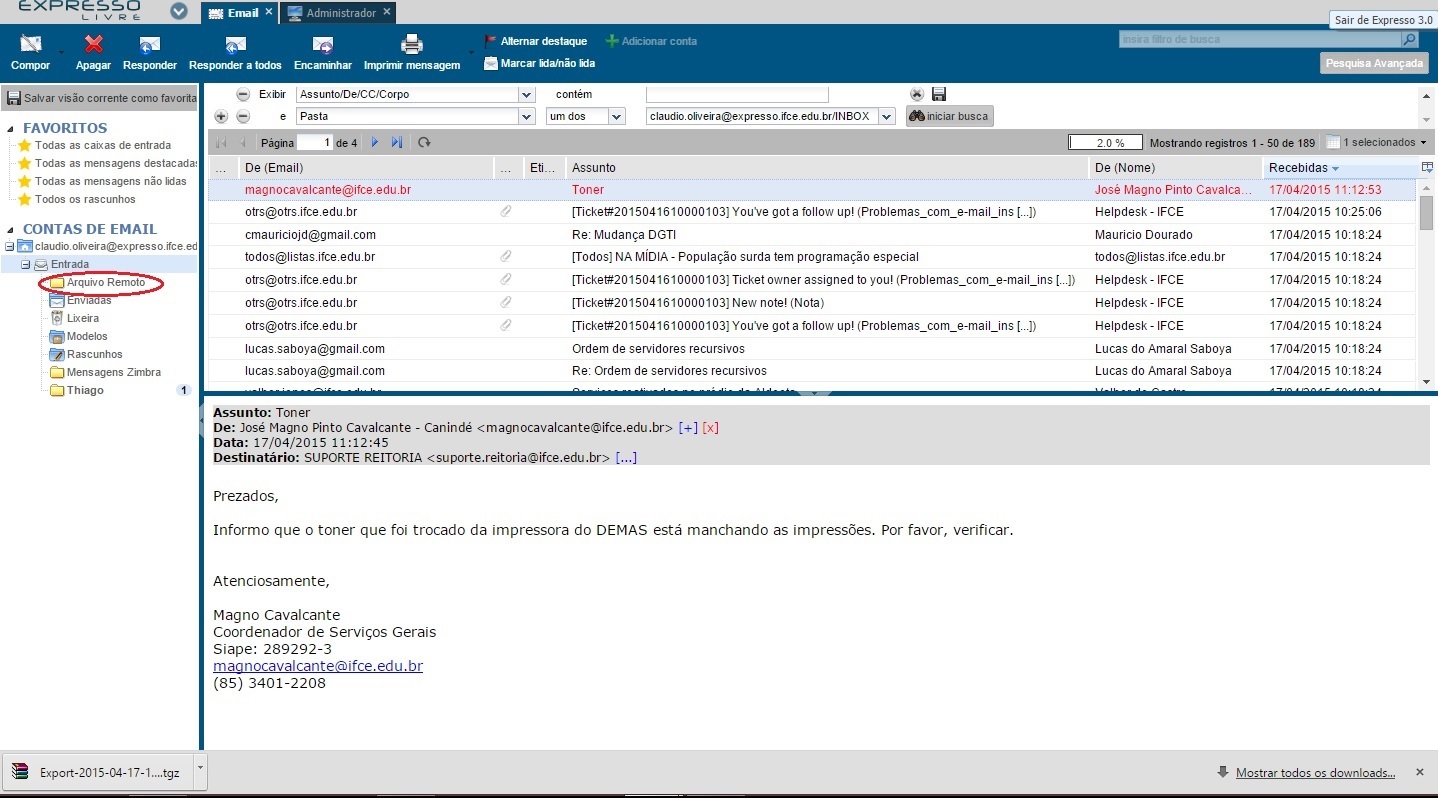Open the download item options arrow
This screenshot has height=798, width=1438.
[x=201, y=772]
